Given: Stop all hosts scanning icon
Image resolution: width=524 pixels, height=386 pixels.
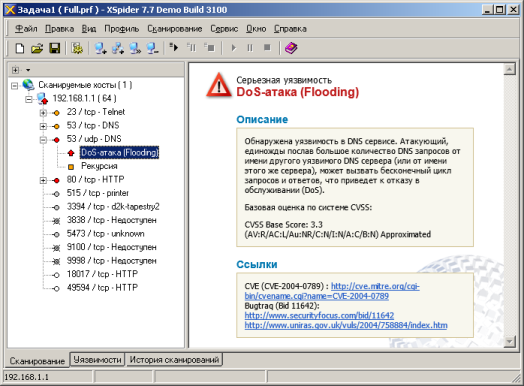Looking at the screenshot, I should 210,47.
